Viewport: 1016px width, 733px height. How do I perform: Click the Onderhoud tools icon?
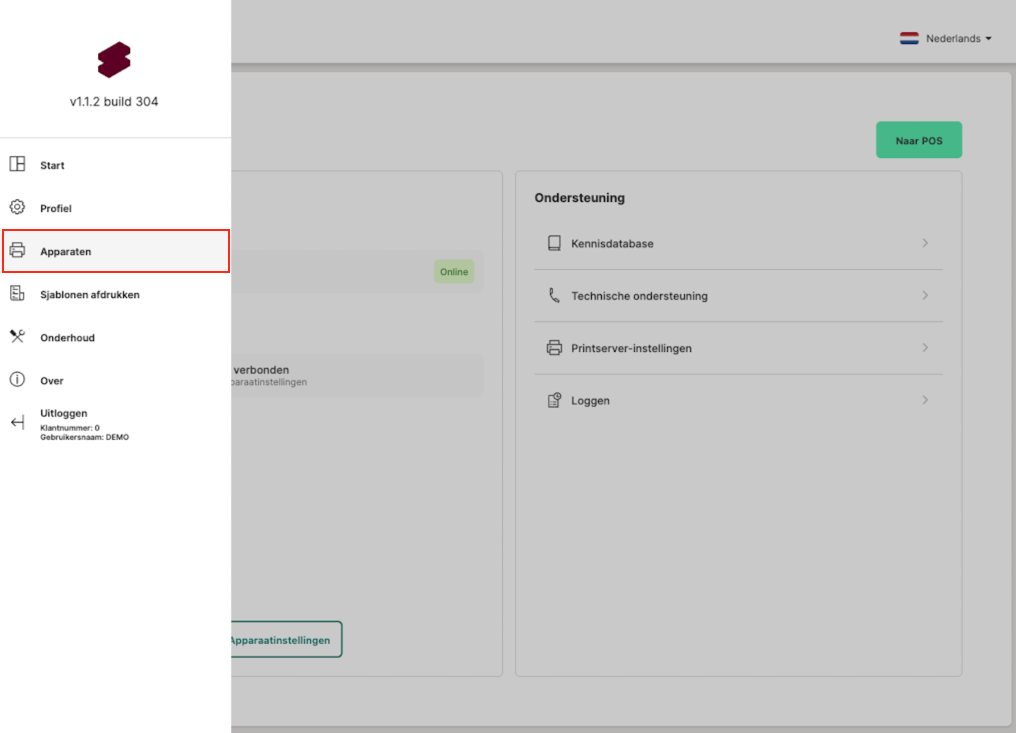(x=17, y=337)
